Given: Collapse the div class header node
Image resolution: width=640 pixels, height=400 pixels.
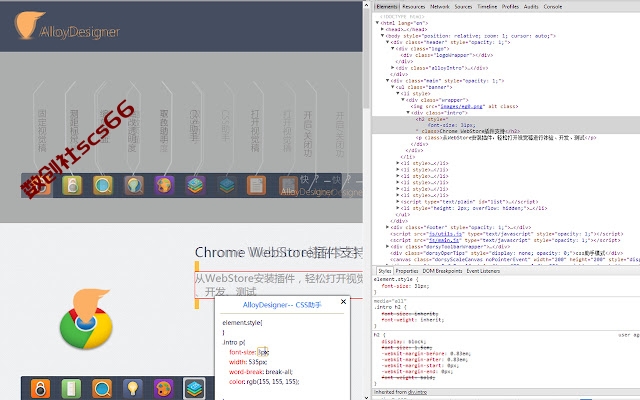Looking at the screenshot, I should (x=387, y=42).
